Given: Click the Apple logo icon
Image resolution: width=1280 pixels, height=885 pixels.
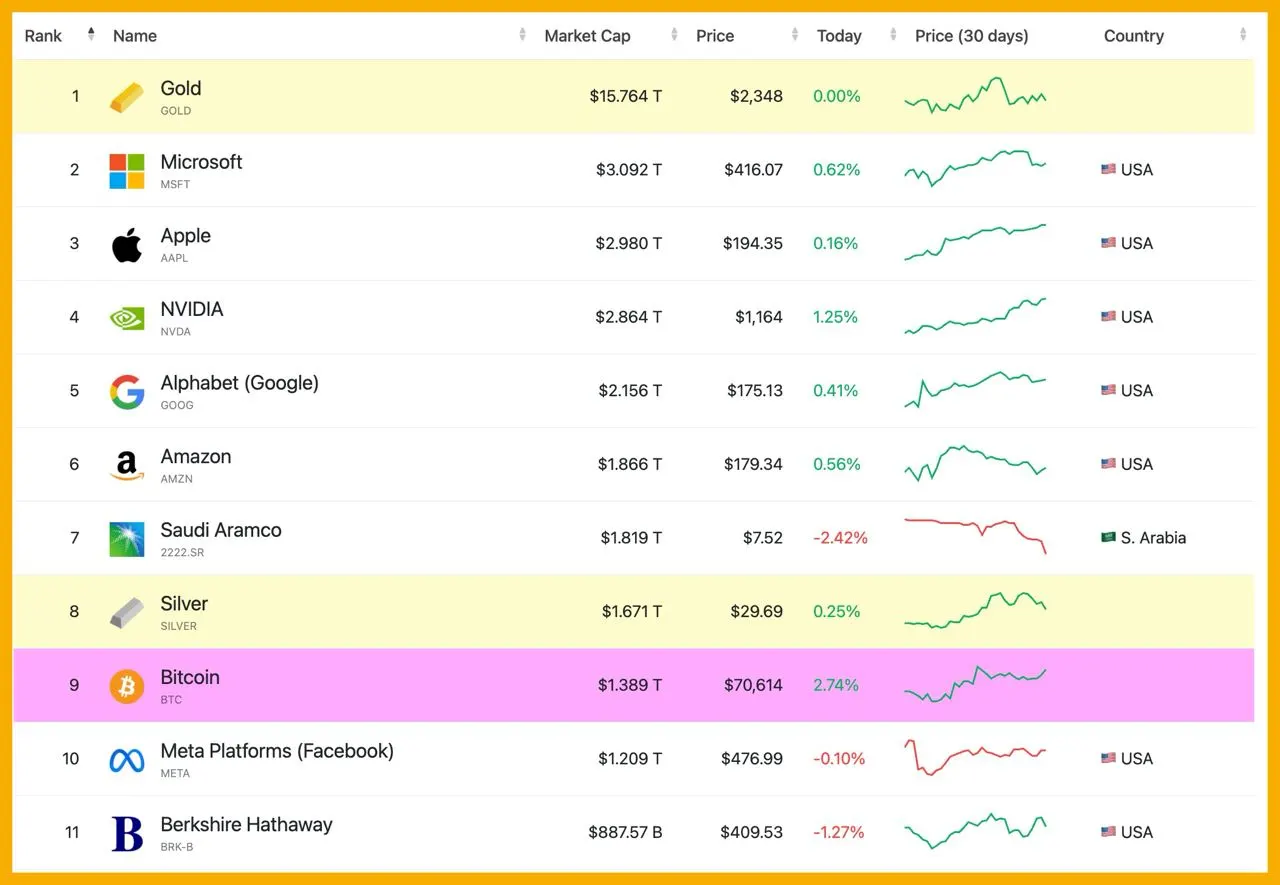Looking at the screenshot, I should (127, 244).
